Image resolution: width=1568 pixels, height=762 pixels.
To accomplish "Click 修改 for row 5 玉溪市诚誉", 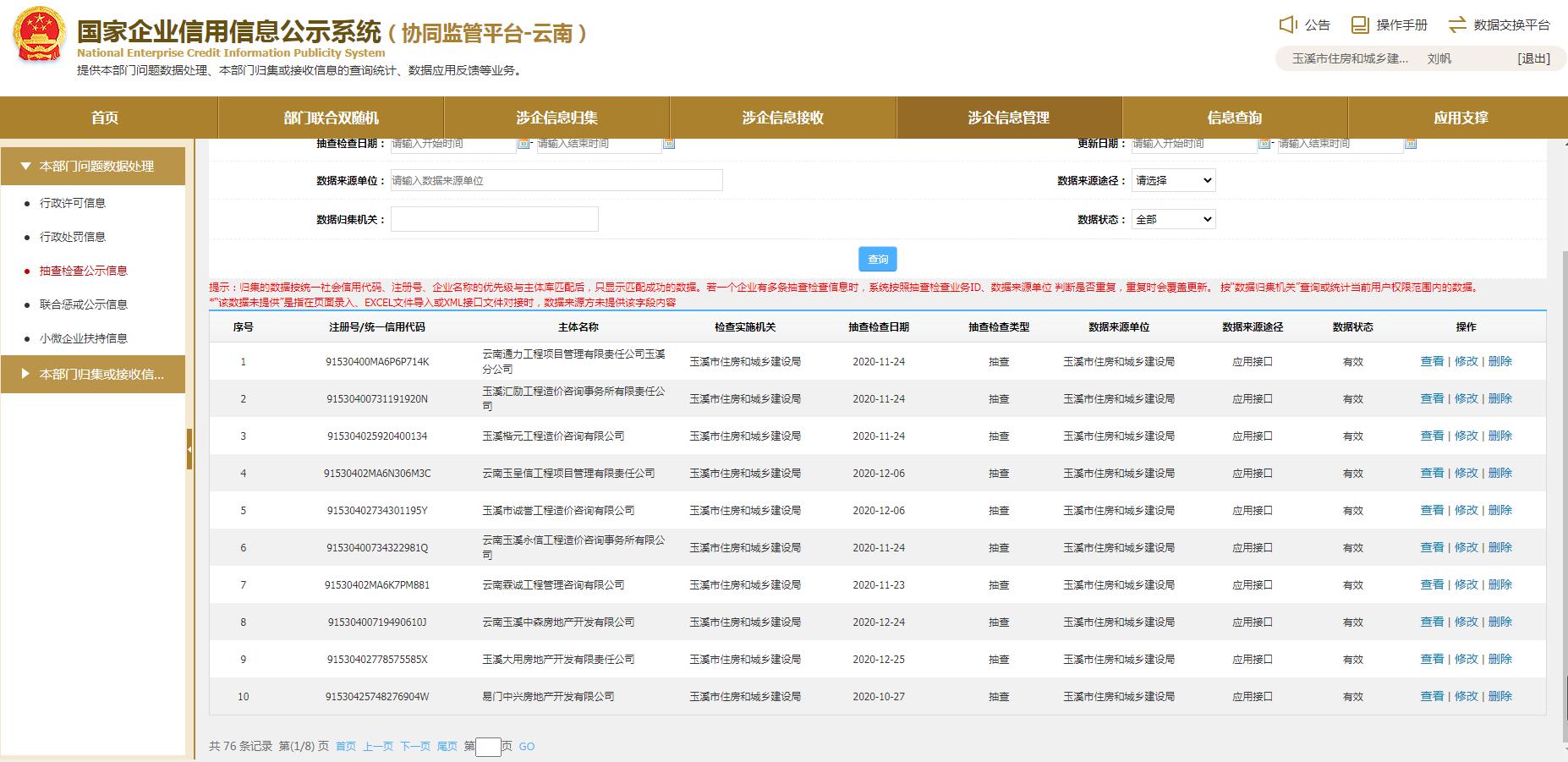I will pyautogui.click(x=1466, y=510).
